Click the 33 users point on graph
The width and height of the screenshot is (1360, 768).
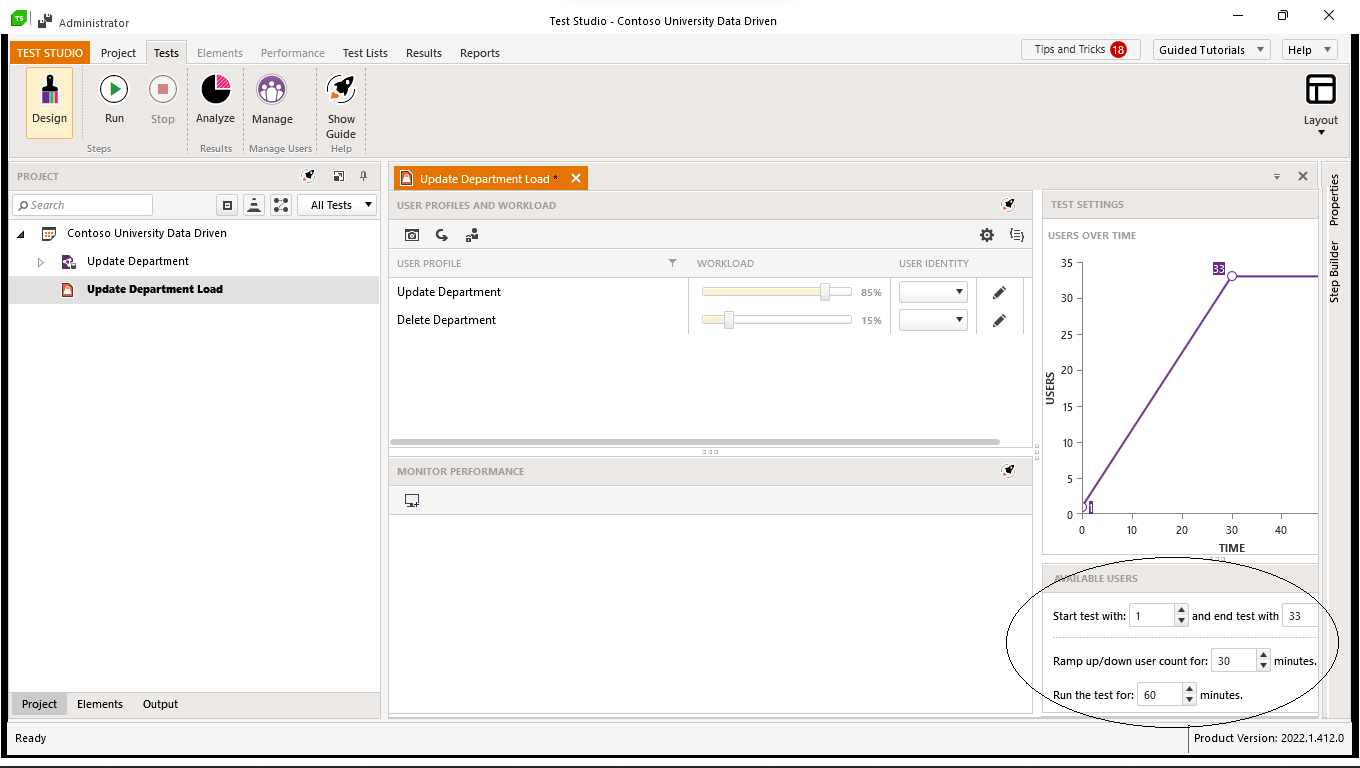1232,276
